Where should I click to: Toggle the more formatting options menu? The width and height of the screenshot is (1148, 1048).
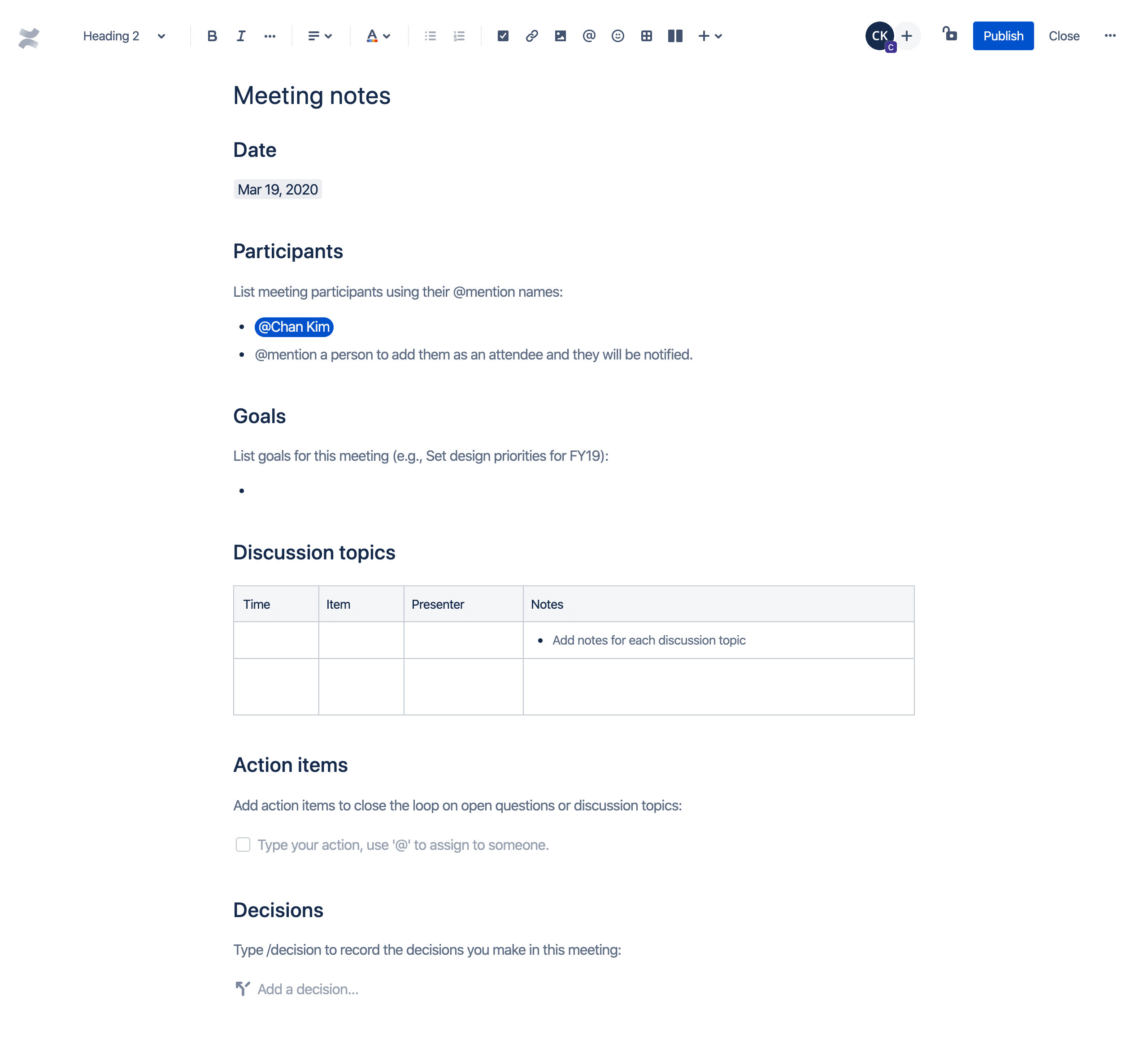coord(270,36)
